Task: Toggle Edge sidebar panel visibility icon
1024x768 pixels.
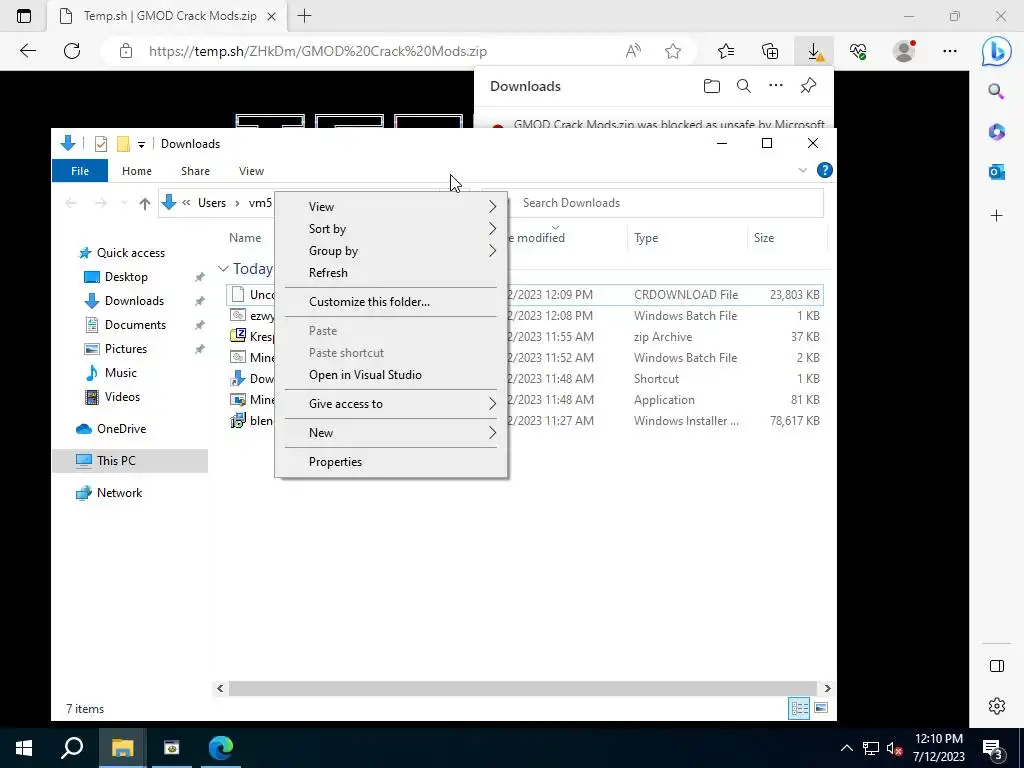Action: click(x=997, y=666)
